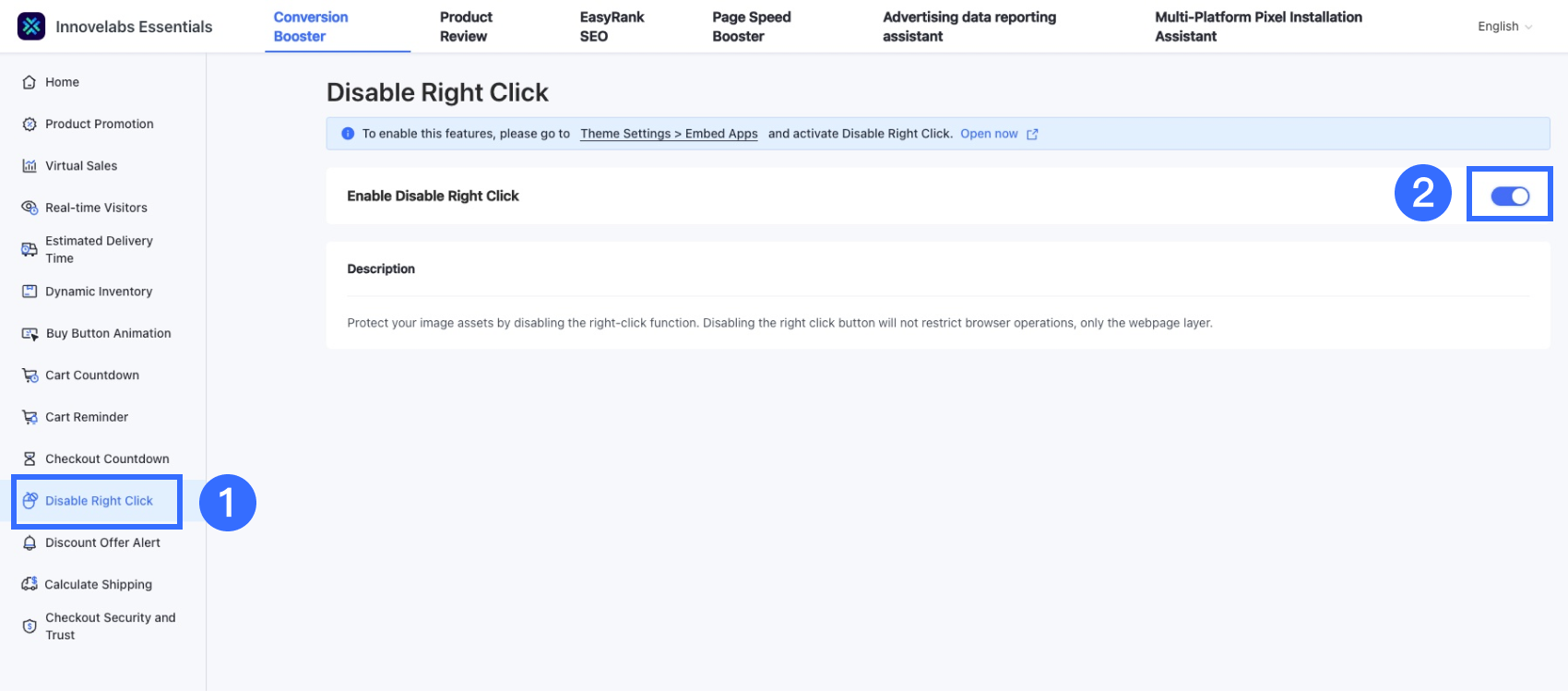The width and height of the screenshot is (1568, 691).
Task: Click the Virtual Sales chart icon
Action: 30,166
